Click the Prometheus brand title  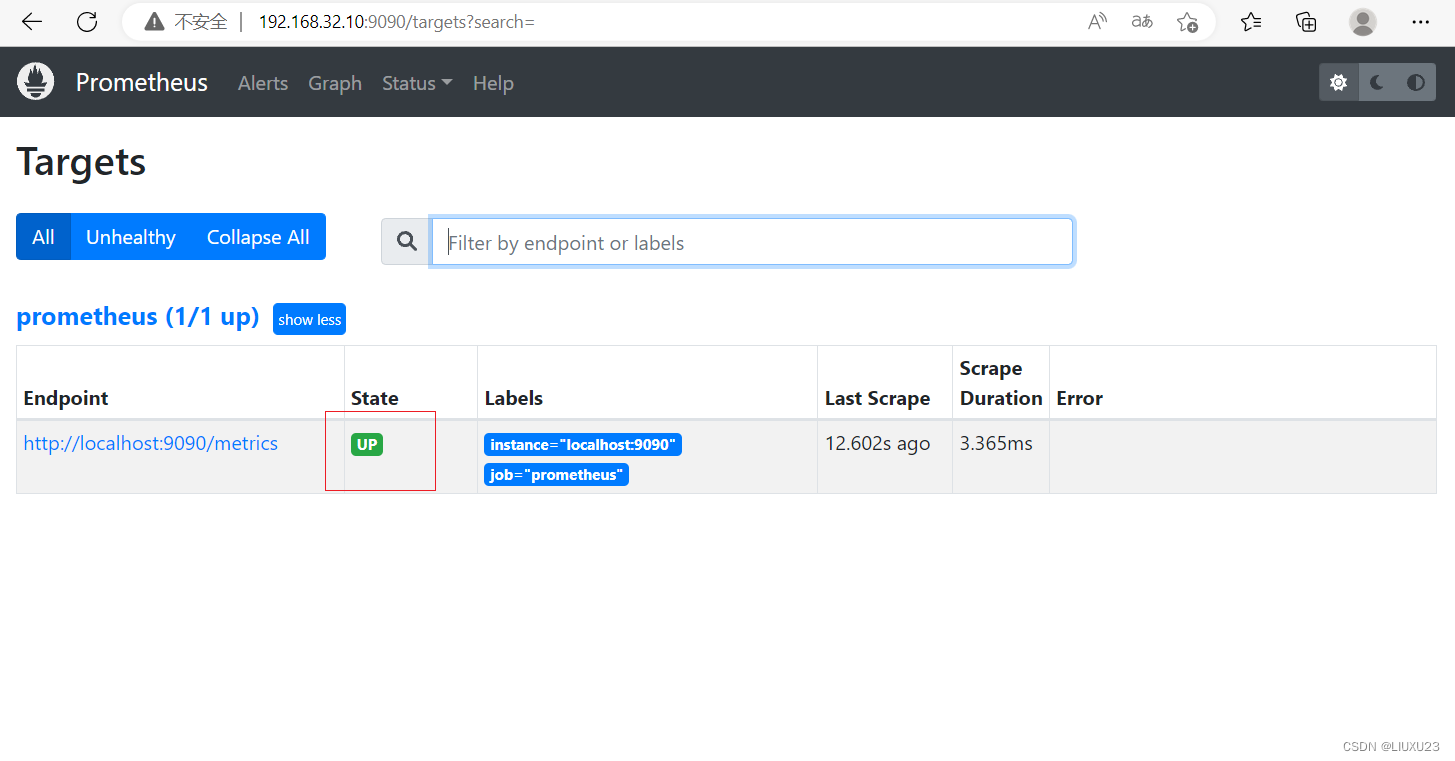pyautogui.click(x=142, y=82)
